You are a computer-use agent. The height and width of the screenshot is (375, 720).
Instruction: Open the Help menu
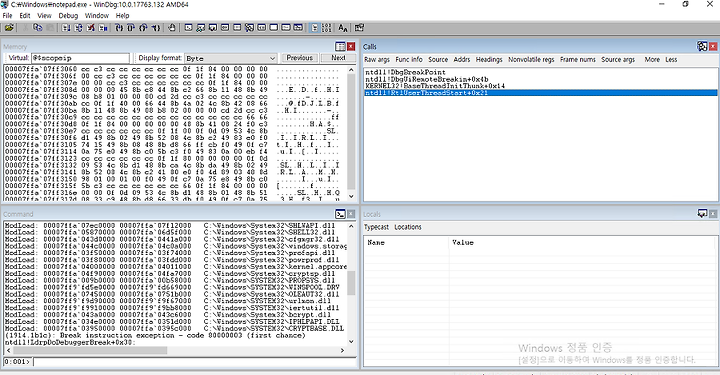[123, 16]
